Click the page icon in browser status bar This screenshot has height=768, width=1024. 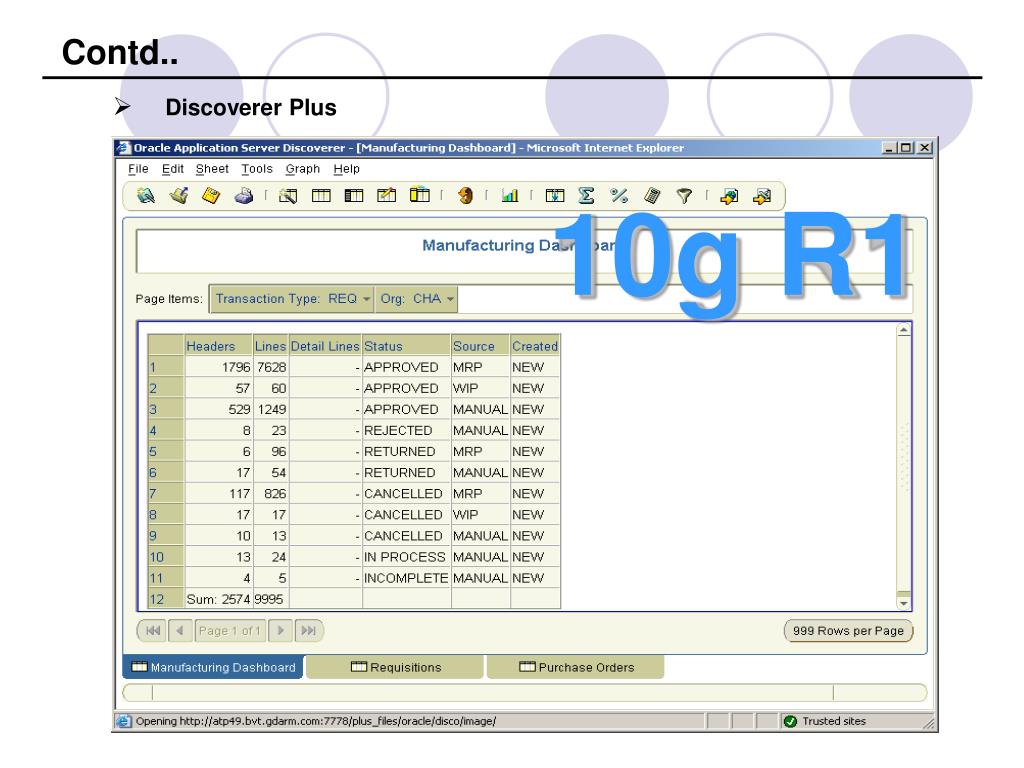123,721
